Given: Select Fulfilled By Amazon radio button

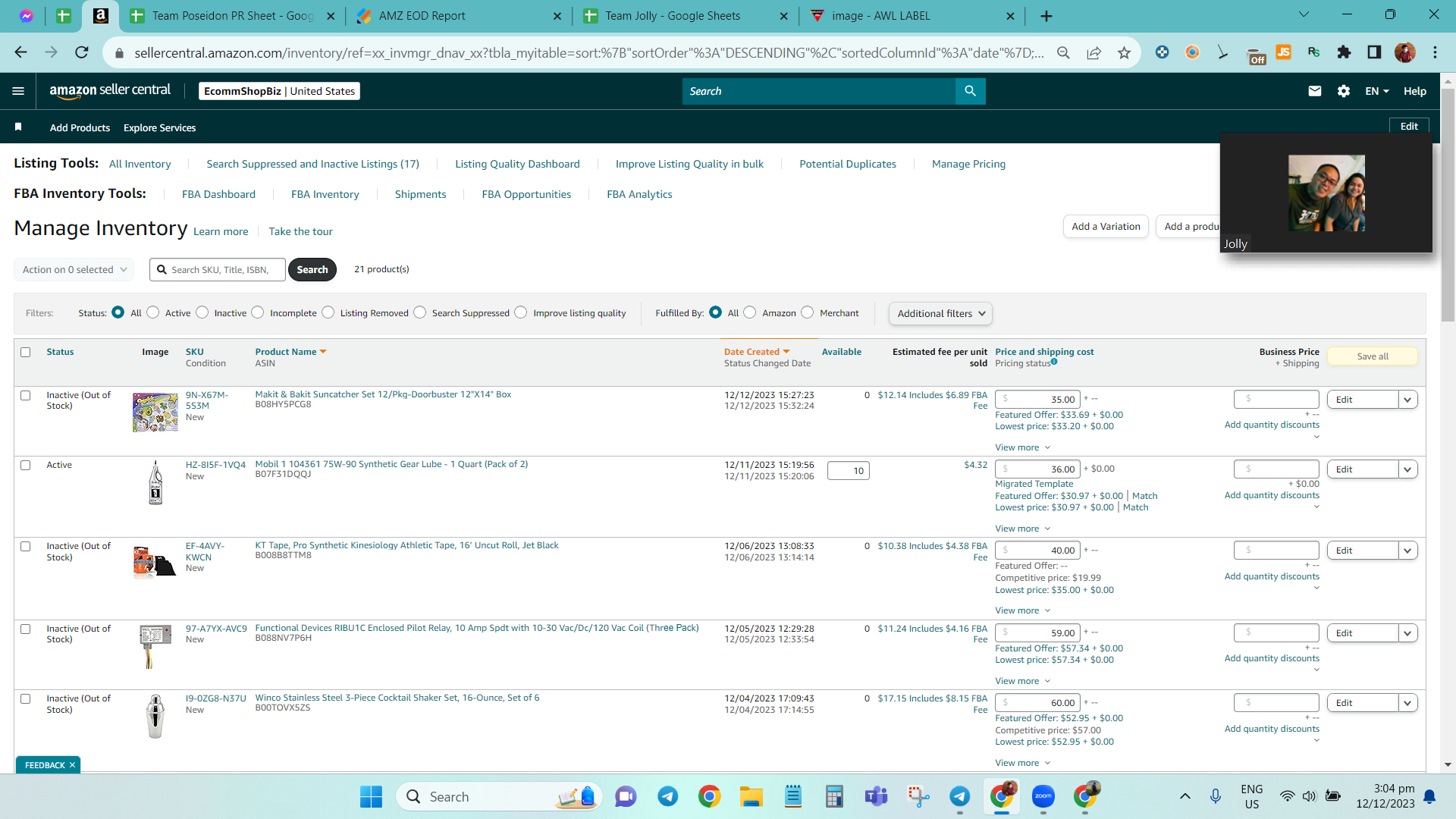Looking at the screenshot, I should pyautogui.click(x=750, y=312).
